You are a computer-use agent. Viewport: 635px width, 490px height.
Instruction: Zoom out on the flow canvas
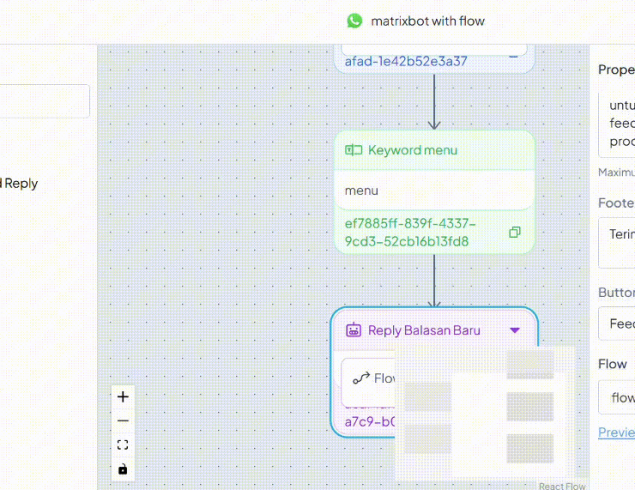123,421
